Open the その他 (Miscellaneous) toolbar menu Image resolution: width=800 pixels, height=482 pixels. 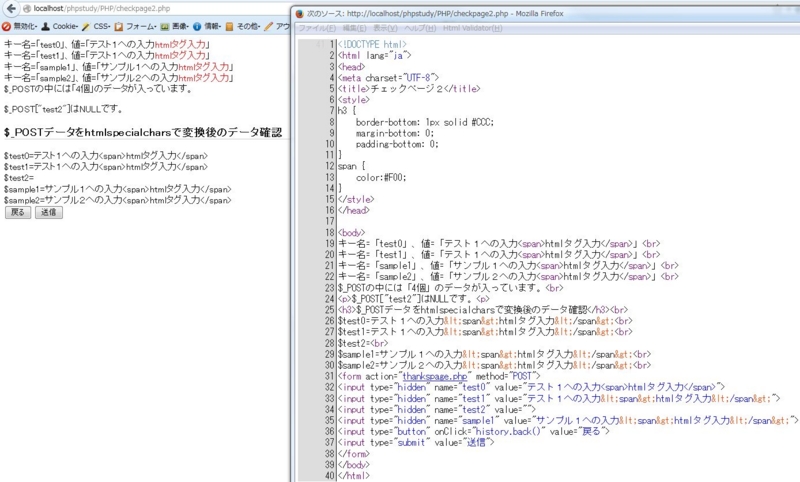point(242,26)
